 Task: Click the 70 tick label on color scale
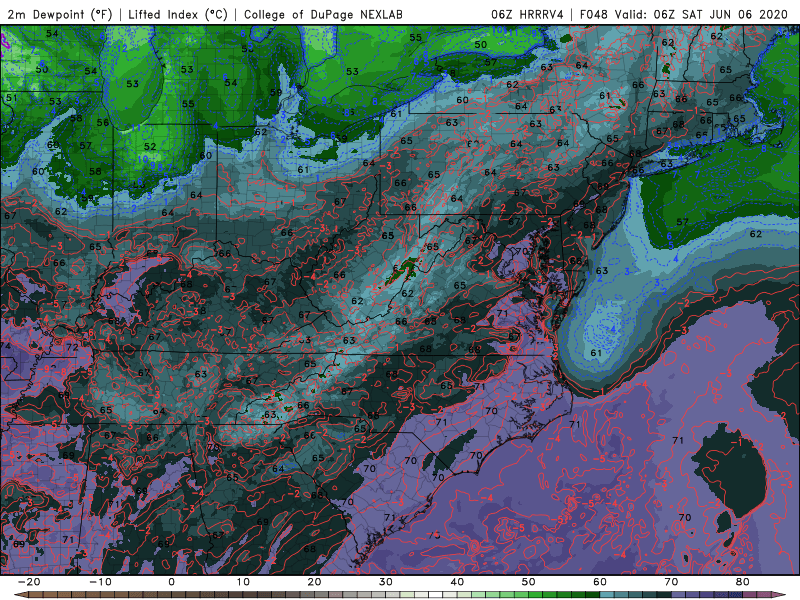671,582
